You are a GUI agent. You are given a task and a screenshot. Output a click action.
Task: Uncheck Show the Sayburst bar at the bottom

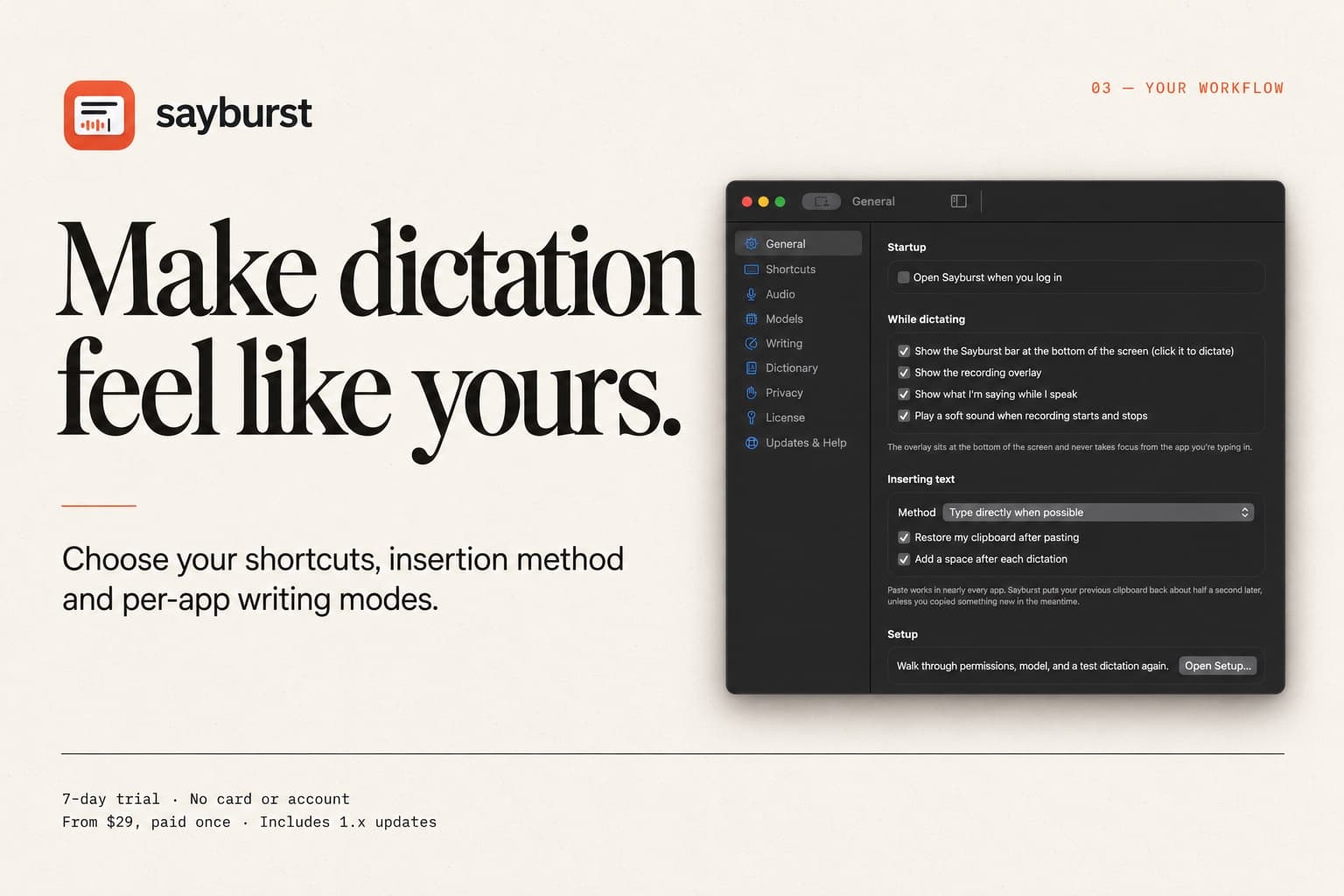point(904,351)
